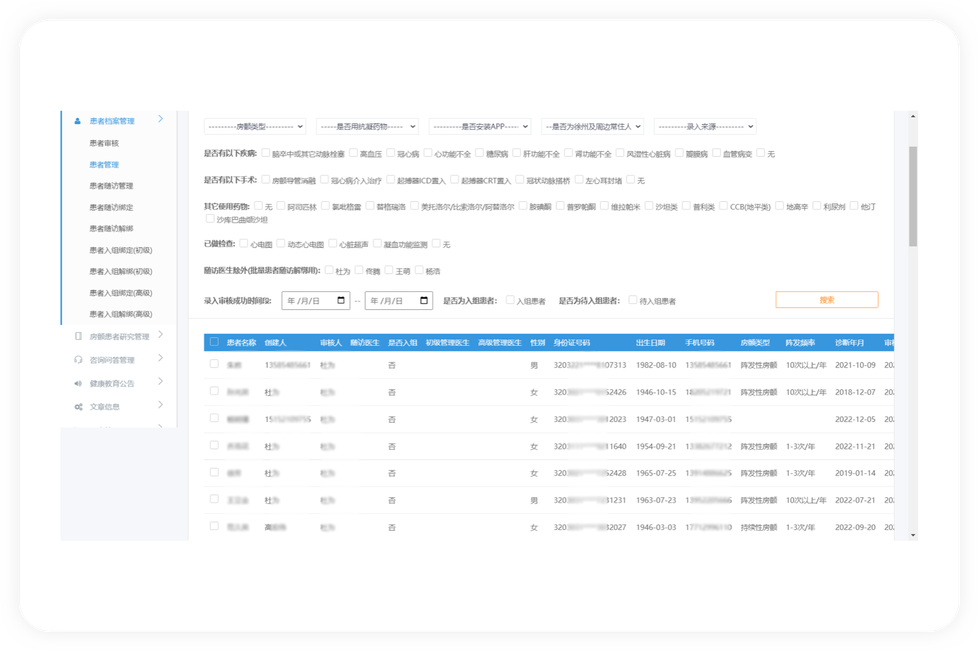Click the scrollbar down arrow
This screenshot has width=980, height=652.
coord(913,535)
